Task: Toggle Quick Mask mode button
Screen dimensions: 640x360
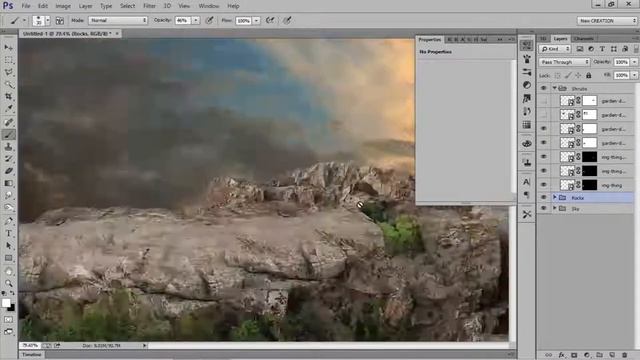Action: [x=9, y=320]
